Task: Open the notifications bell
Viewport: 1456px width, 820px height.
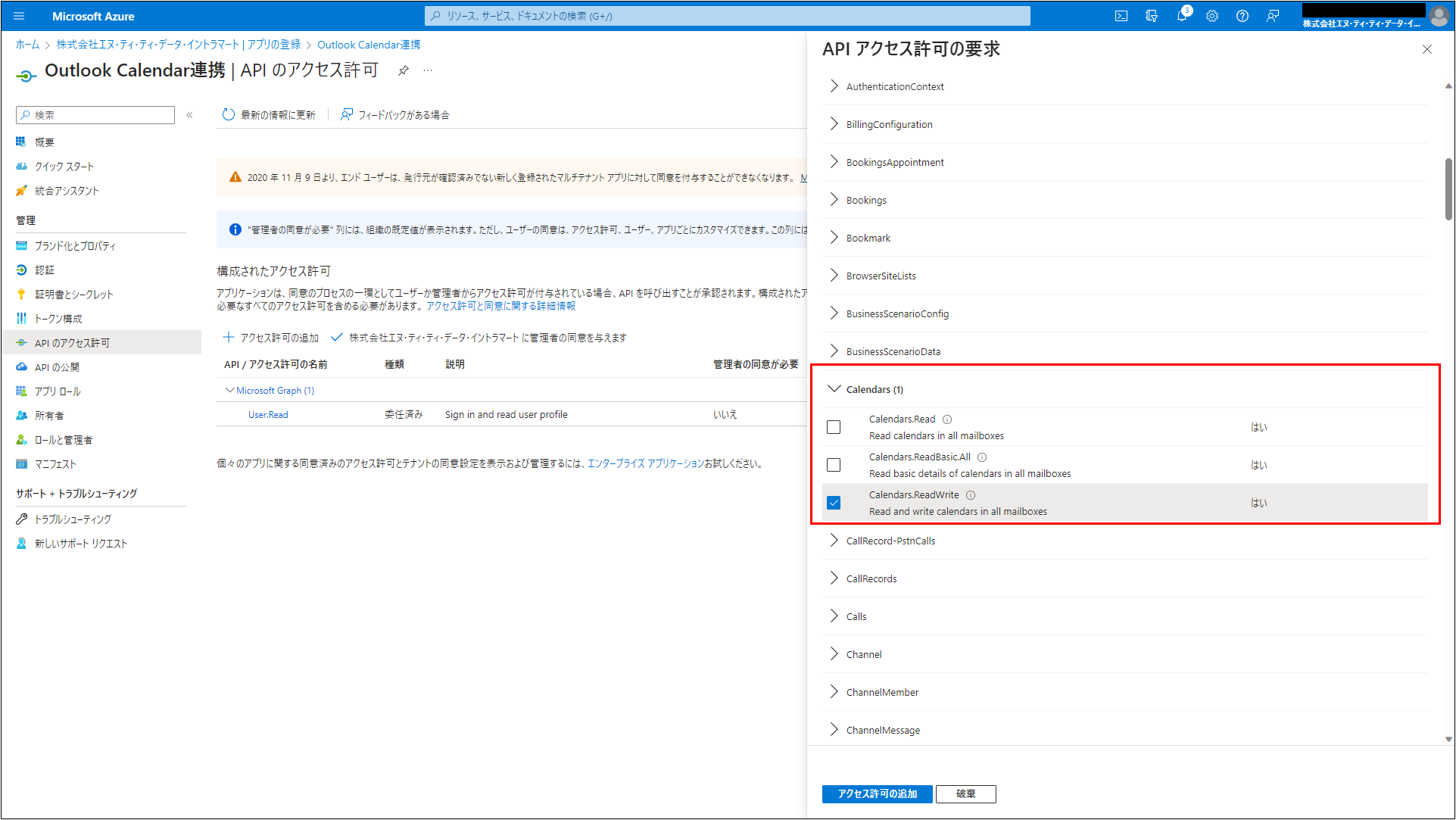Action: pyautogui.click(x=1182, y=16)
